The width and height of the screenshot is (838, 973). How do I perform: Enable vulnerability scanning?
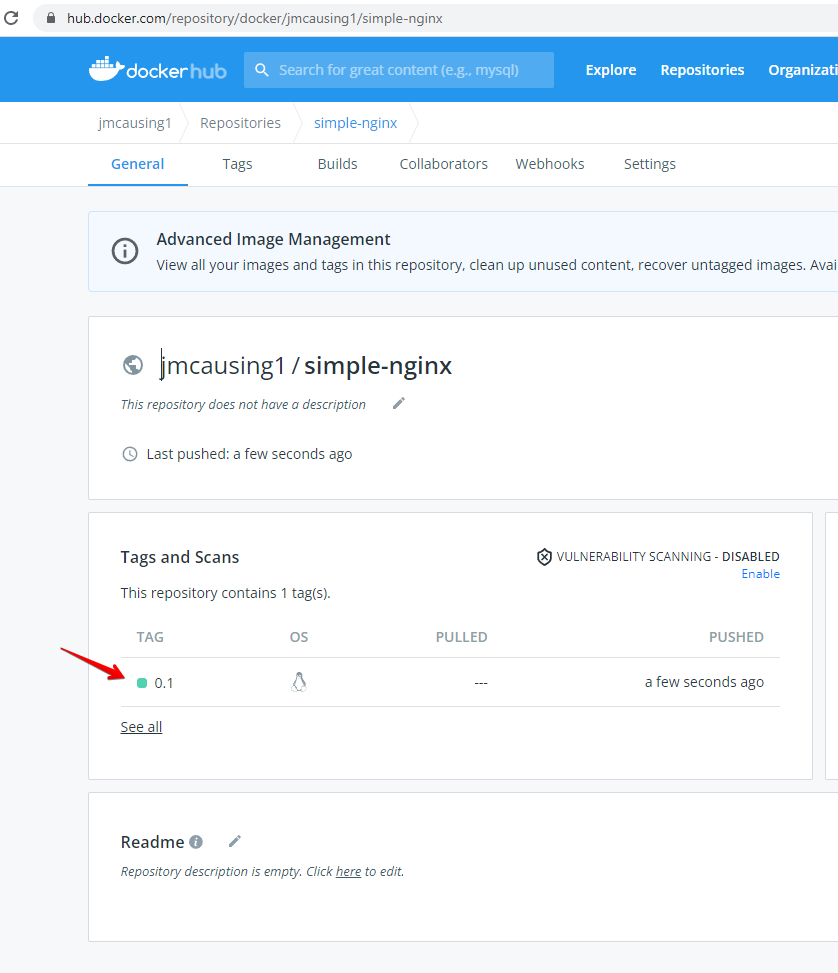point(760,574)
